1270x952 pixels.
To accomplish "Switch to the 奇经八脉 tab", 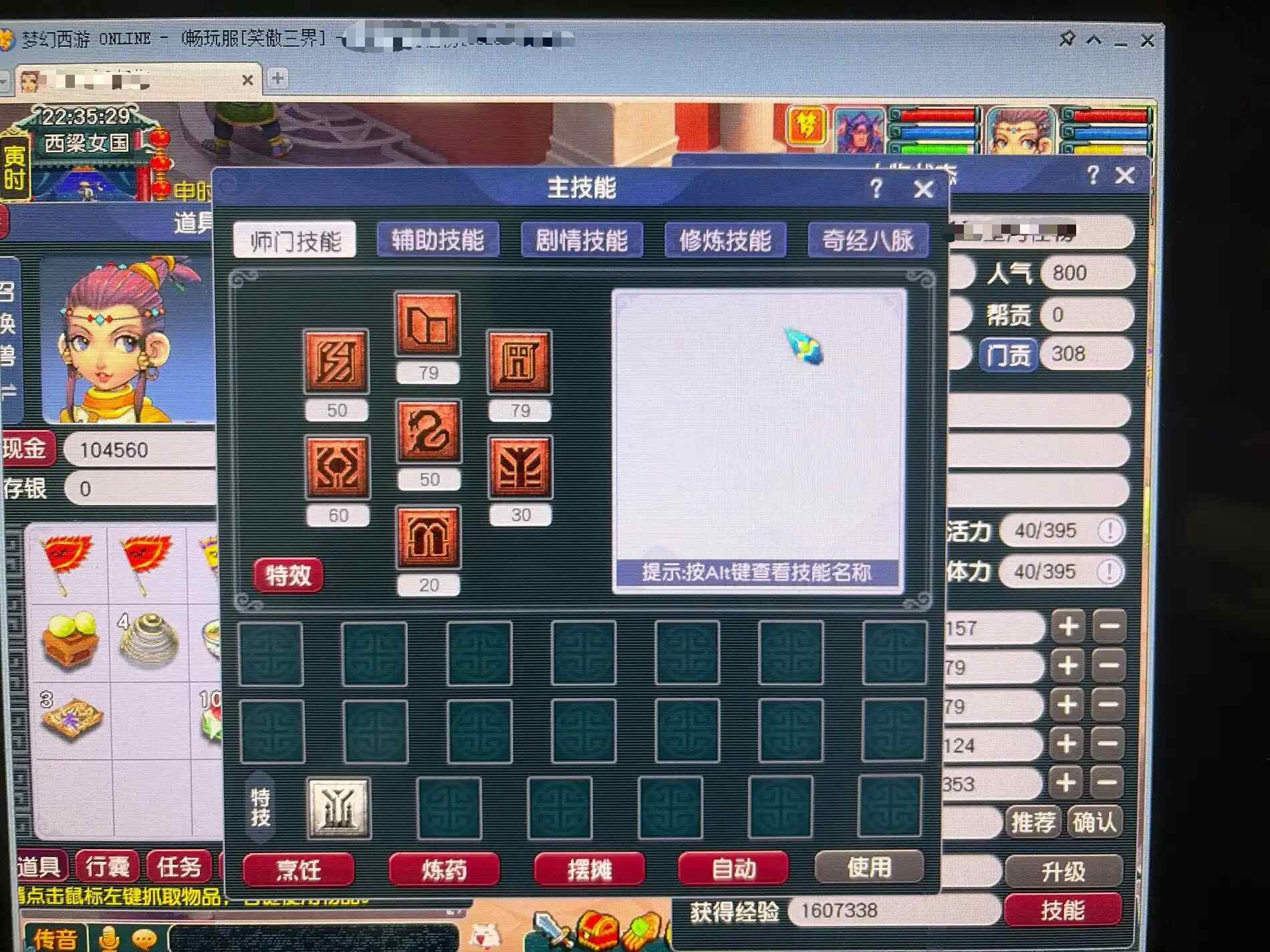I will click(868, 241).
